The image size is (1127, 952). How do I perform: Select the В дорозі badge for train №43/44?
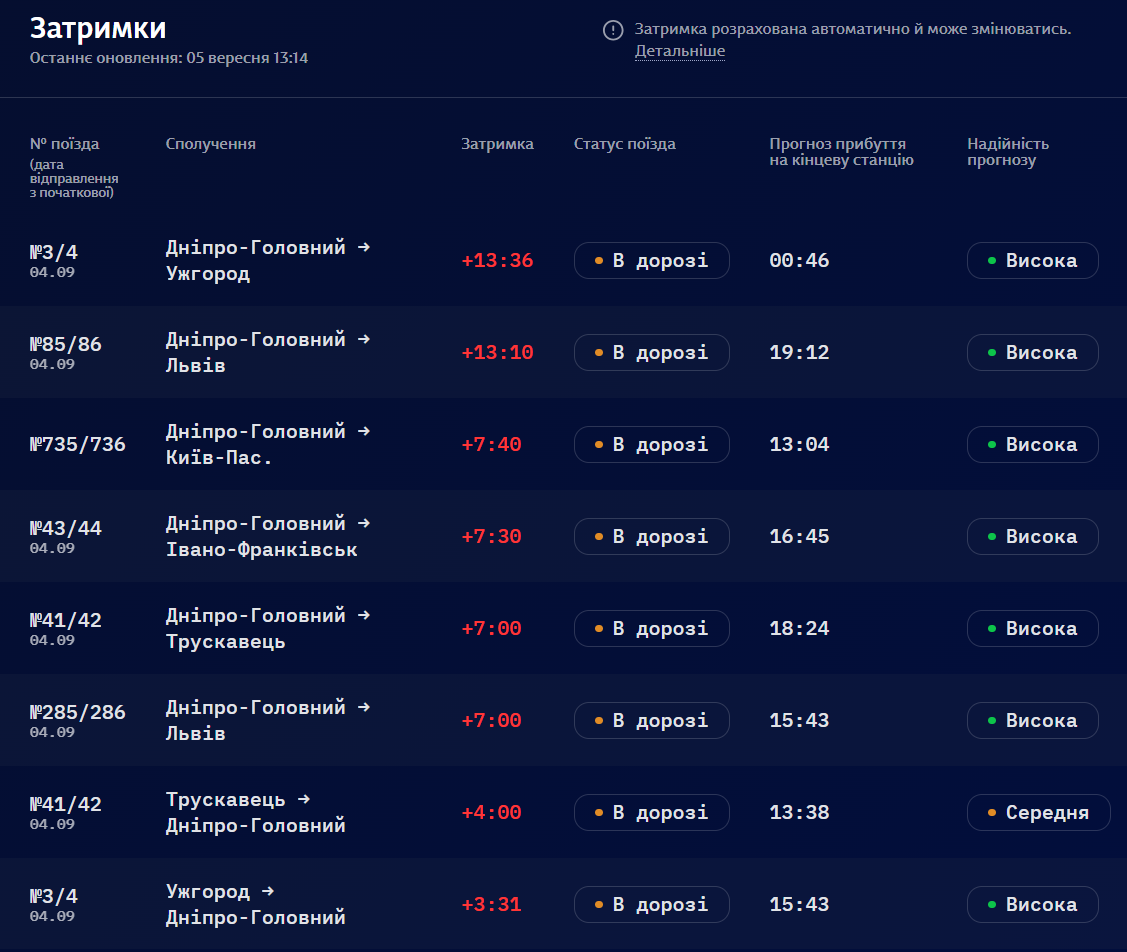(651, 537)
